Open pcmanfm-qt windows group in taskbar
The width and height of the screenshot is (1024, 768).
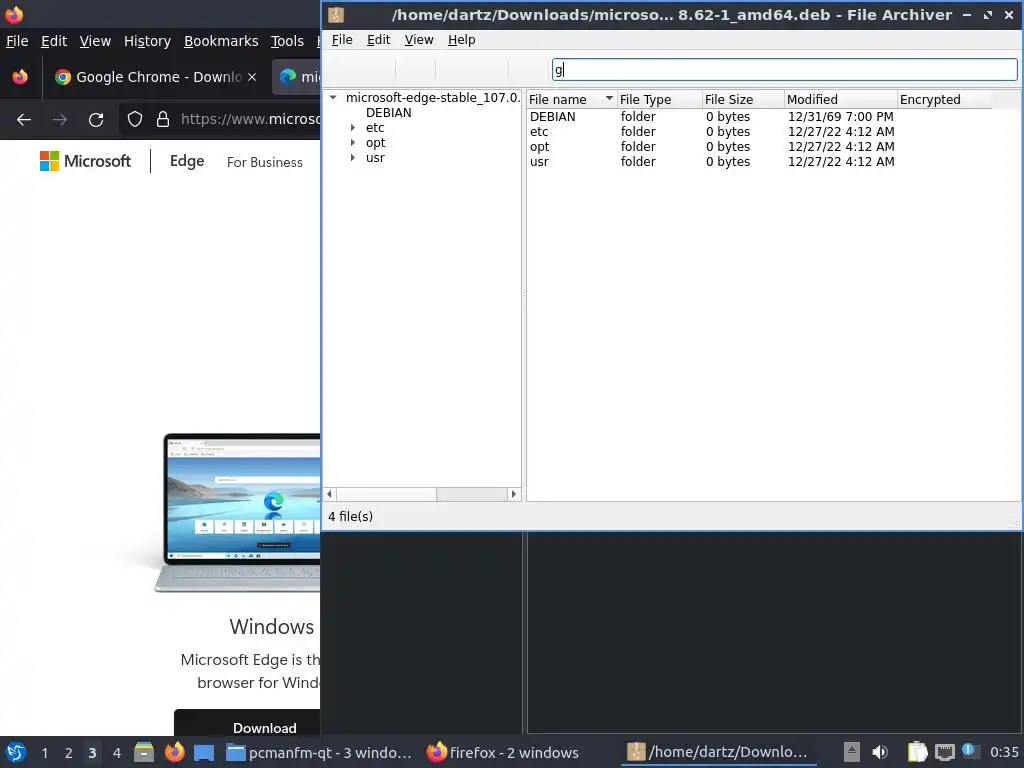pyautogui.click(x=319, y=753)
